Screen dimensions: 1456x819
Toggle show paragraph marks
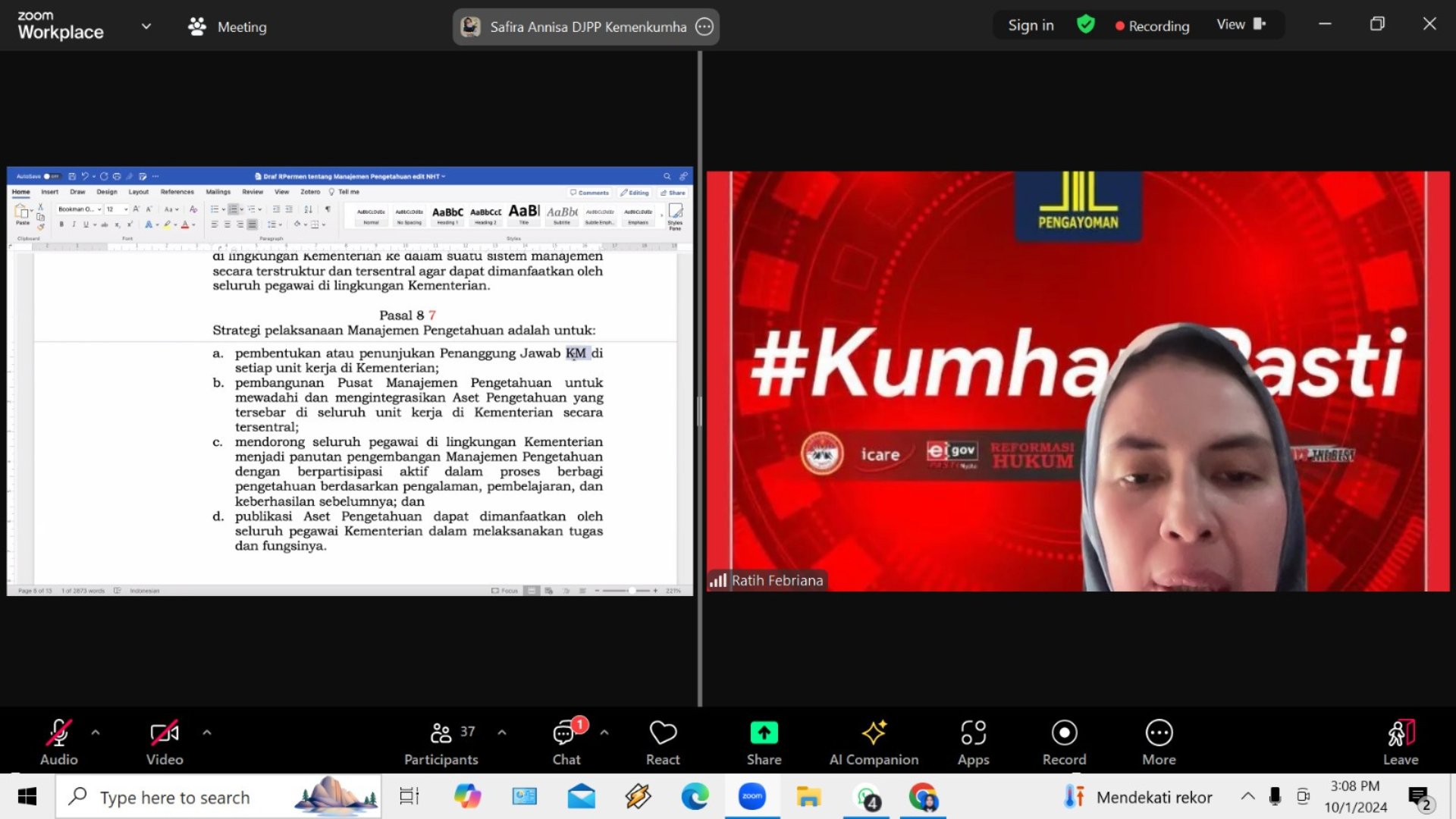click(x=328, y=209)
